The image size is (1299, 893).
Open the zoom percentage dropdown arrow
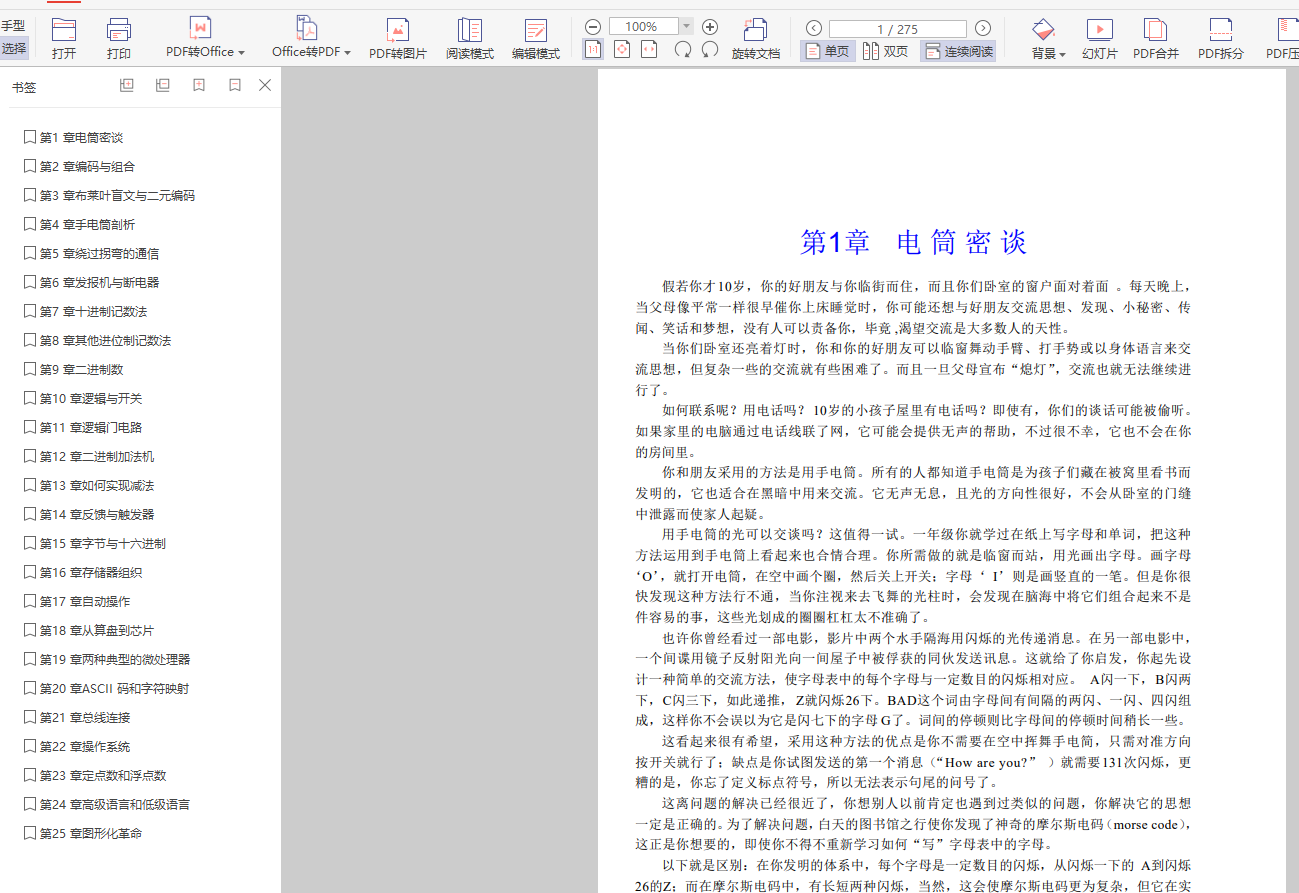[x=687, y=27]
